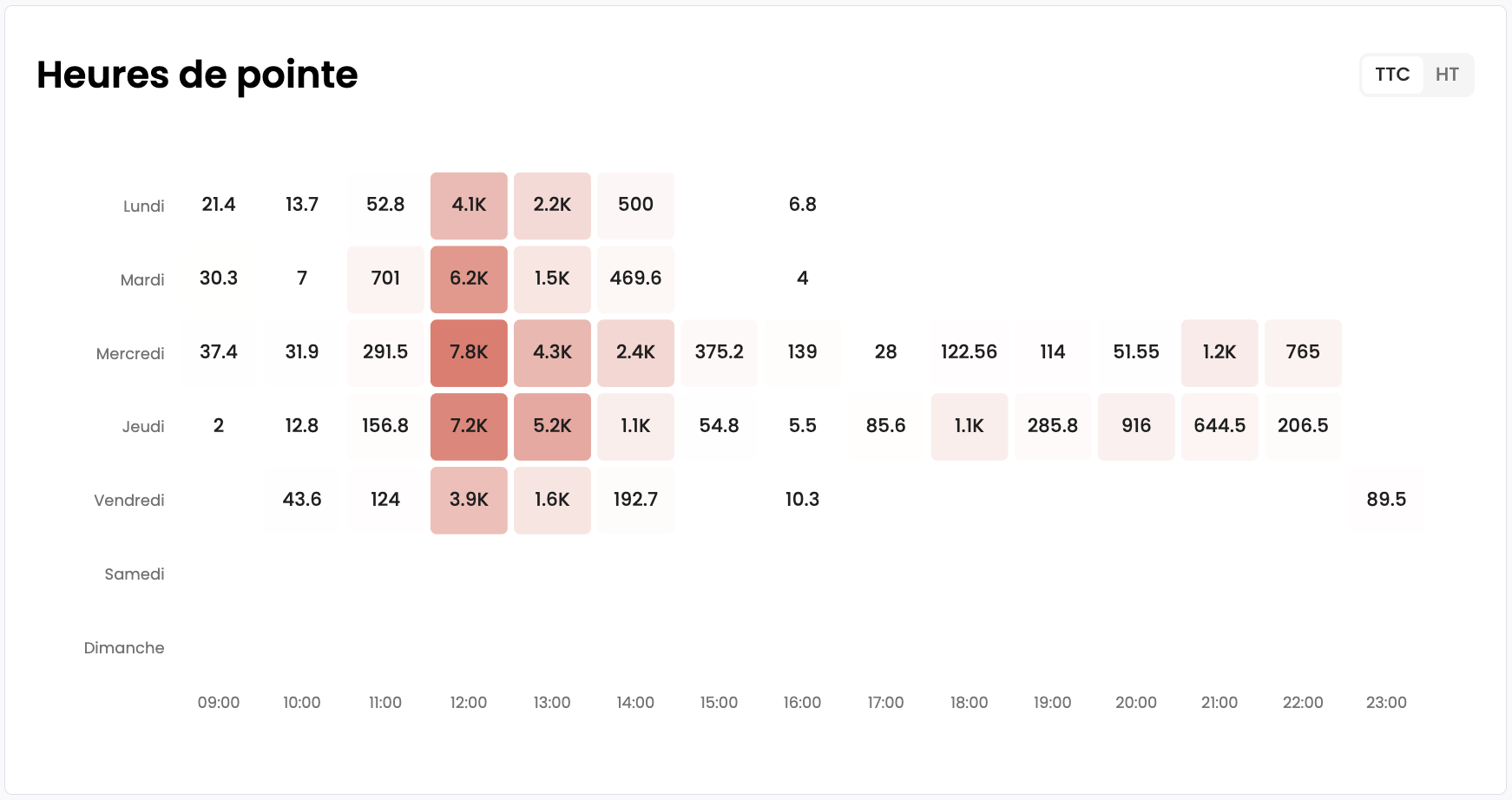The width and height of the screenshot is (1512, 800).
Task: Switch to the TTC price view
Action: click(1392, 75)
